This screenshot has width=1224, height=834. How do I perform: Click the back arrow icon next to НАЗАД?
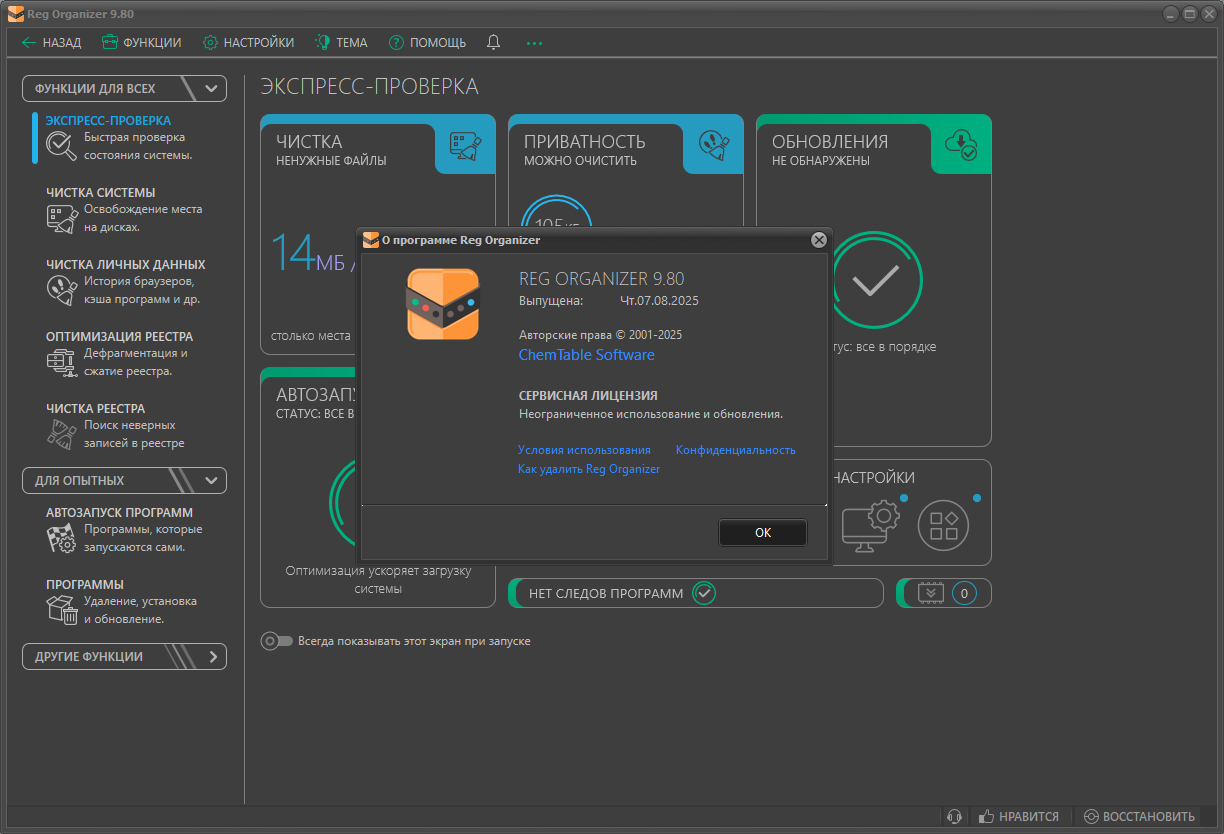(x=29, y=43)
